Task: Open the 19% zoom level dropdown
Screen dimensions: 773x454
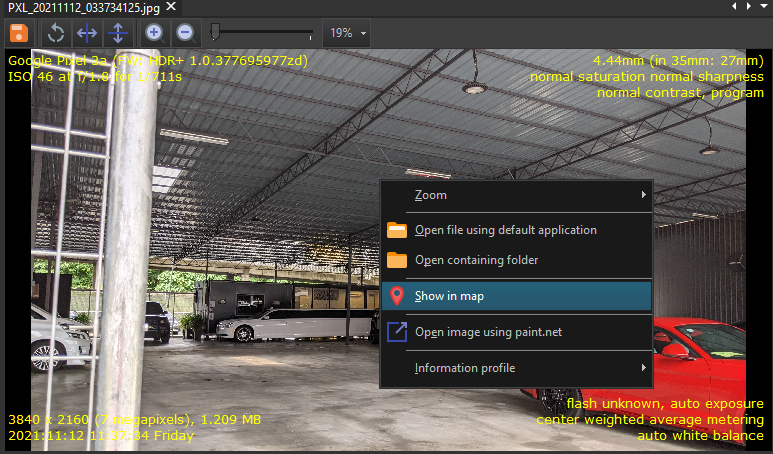Action: click(x=347, y=33)
